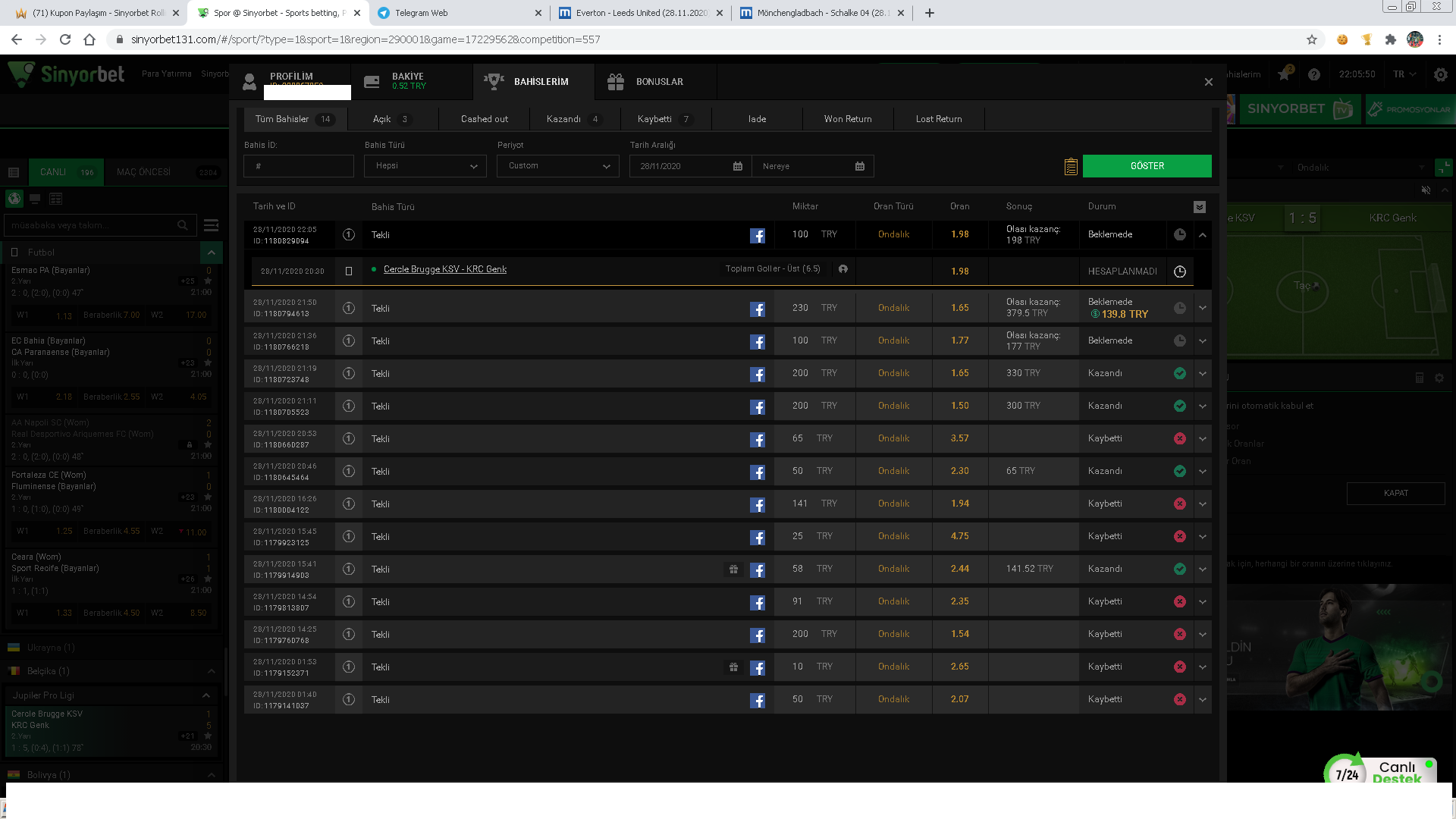Select the globe view toggle in sidebar
The width and height of the screenshot is (1456, 819).
coord(14,199)
